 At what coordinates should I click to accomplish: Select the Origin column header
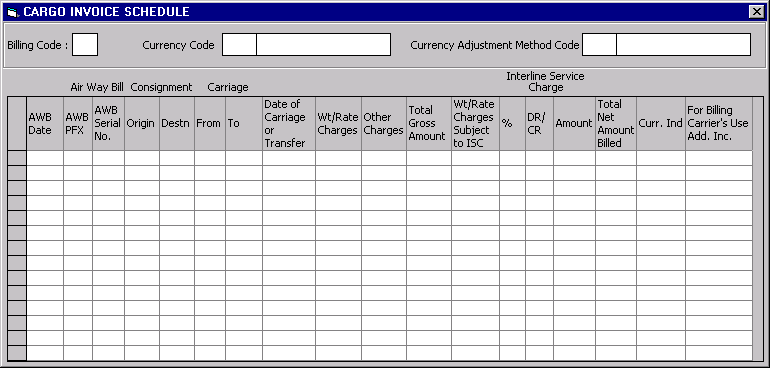tap(142, 124)
